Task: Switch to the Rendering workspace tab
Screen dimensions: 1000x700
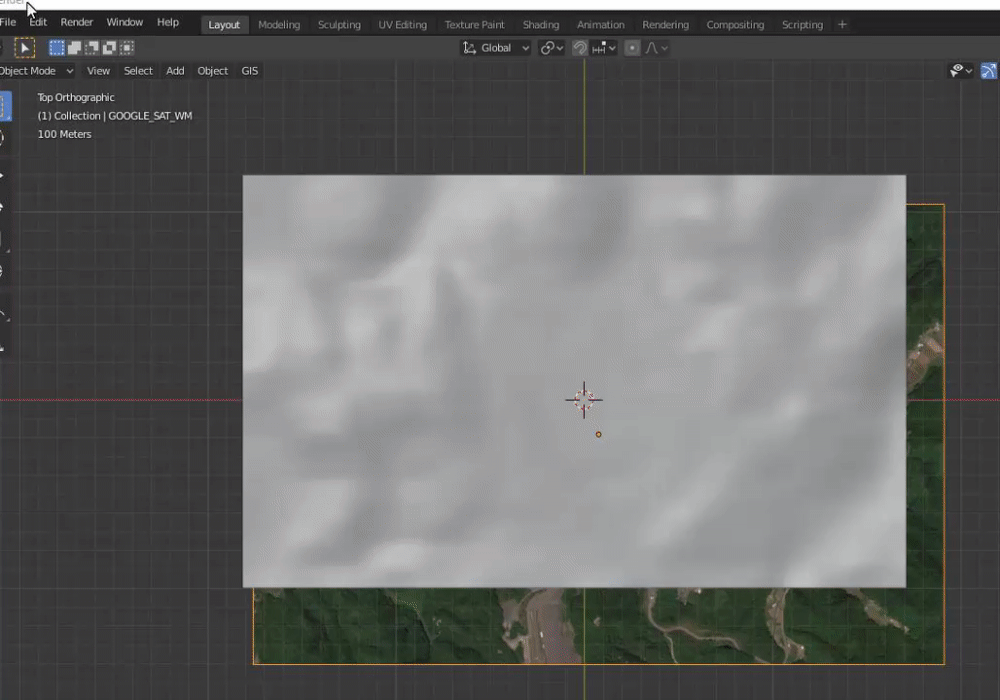Action: [x=665, y=25]
